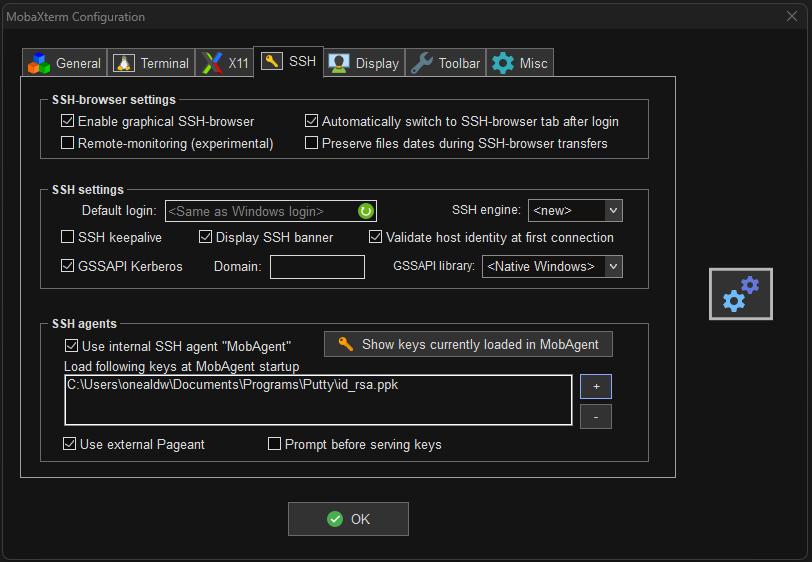Click the plus button to add key
This screenshot has width=812, height=562.
click(595, 386)
